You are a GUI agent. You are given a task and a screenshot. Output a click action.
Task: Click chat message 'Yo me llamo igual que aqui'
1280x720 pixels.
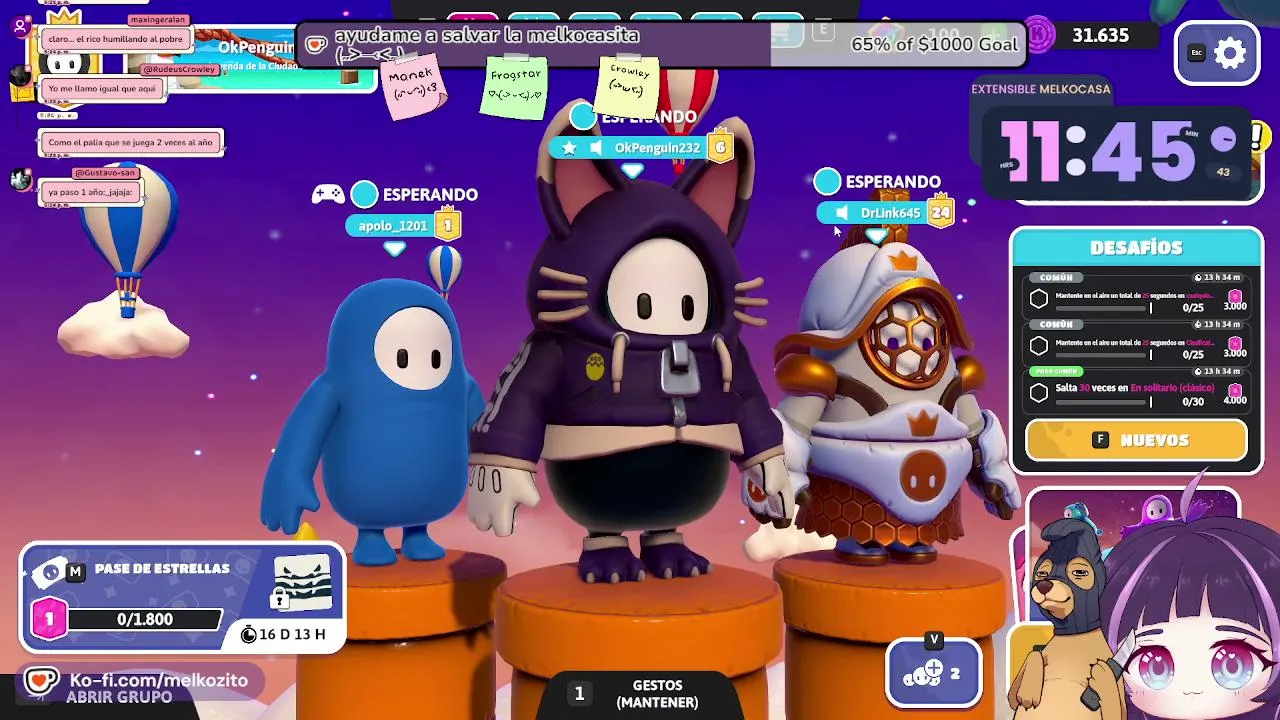coord(102,88)
